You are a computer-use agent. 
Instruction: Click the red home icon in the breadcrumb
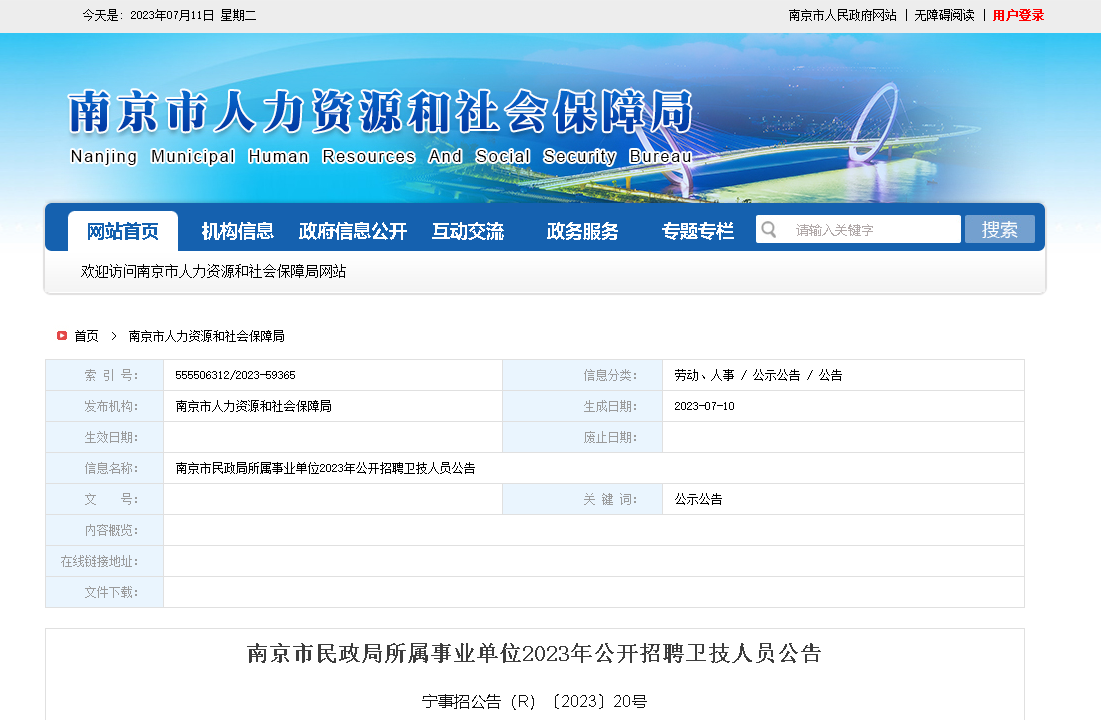pyautogui.click(x=62, y=336)
